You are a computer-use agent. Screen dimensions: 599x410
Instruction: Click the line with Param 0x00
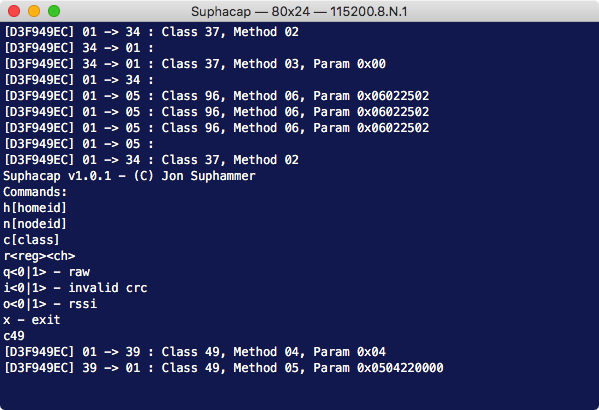click(x=195, y=64)
